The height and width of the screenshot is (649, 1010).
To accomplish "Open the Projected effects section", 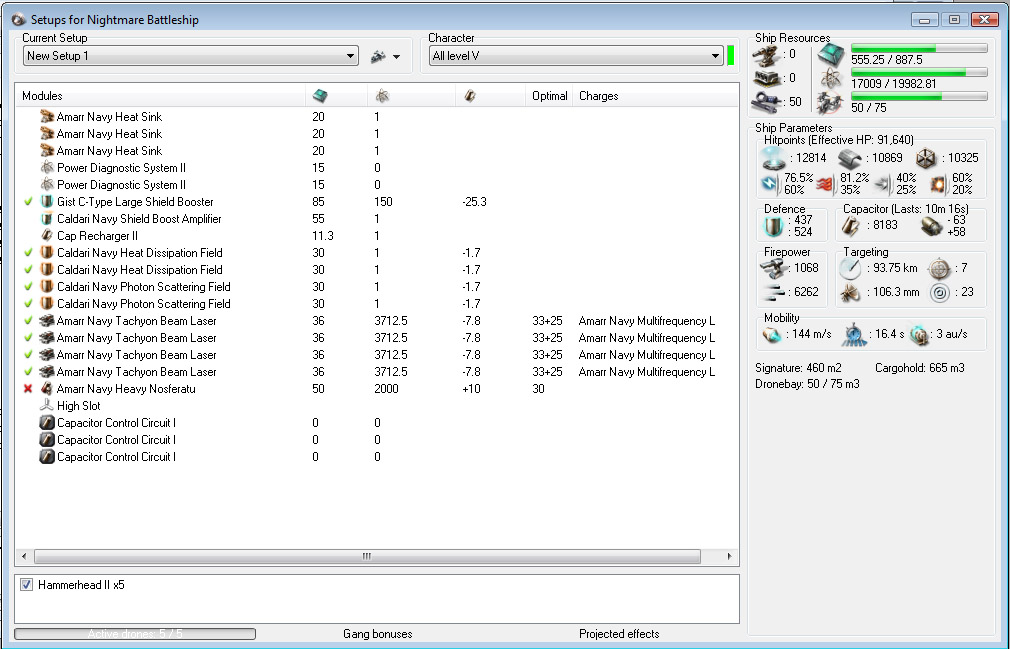I will pos(619,634).
